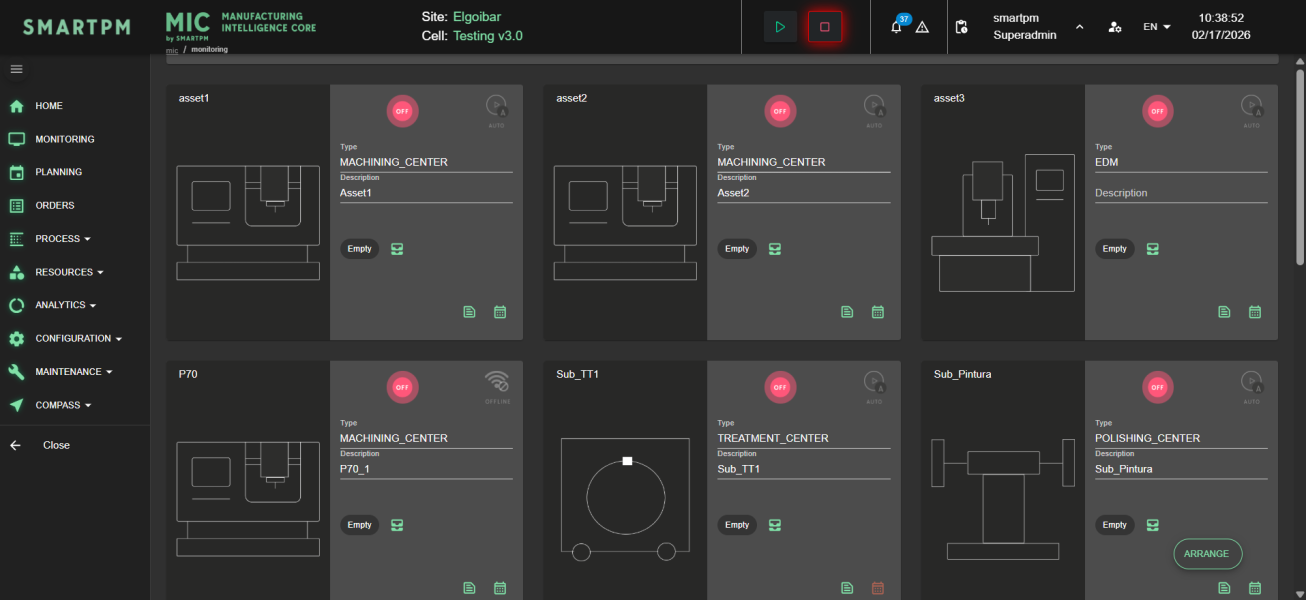1306x600 pixels.
Task: Open asset1 calendar icon
Action: tap(500, 312)
